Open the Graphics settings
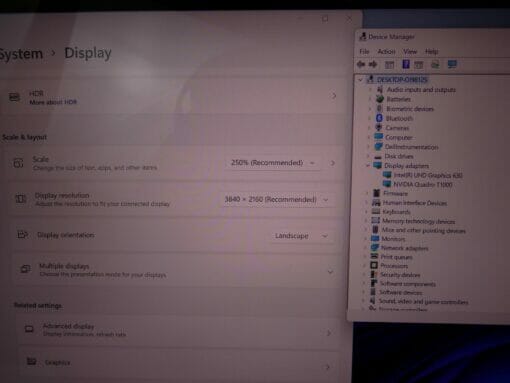This screenshot has width=510, height=383. 179,364
